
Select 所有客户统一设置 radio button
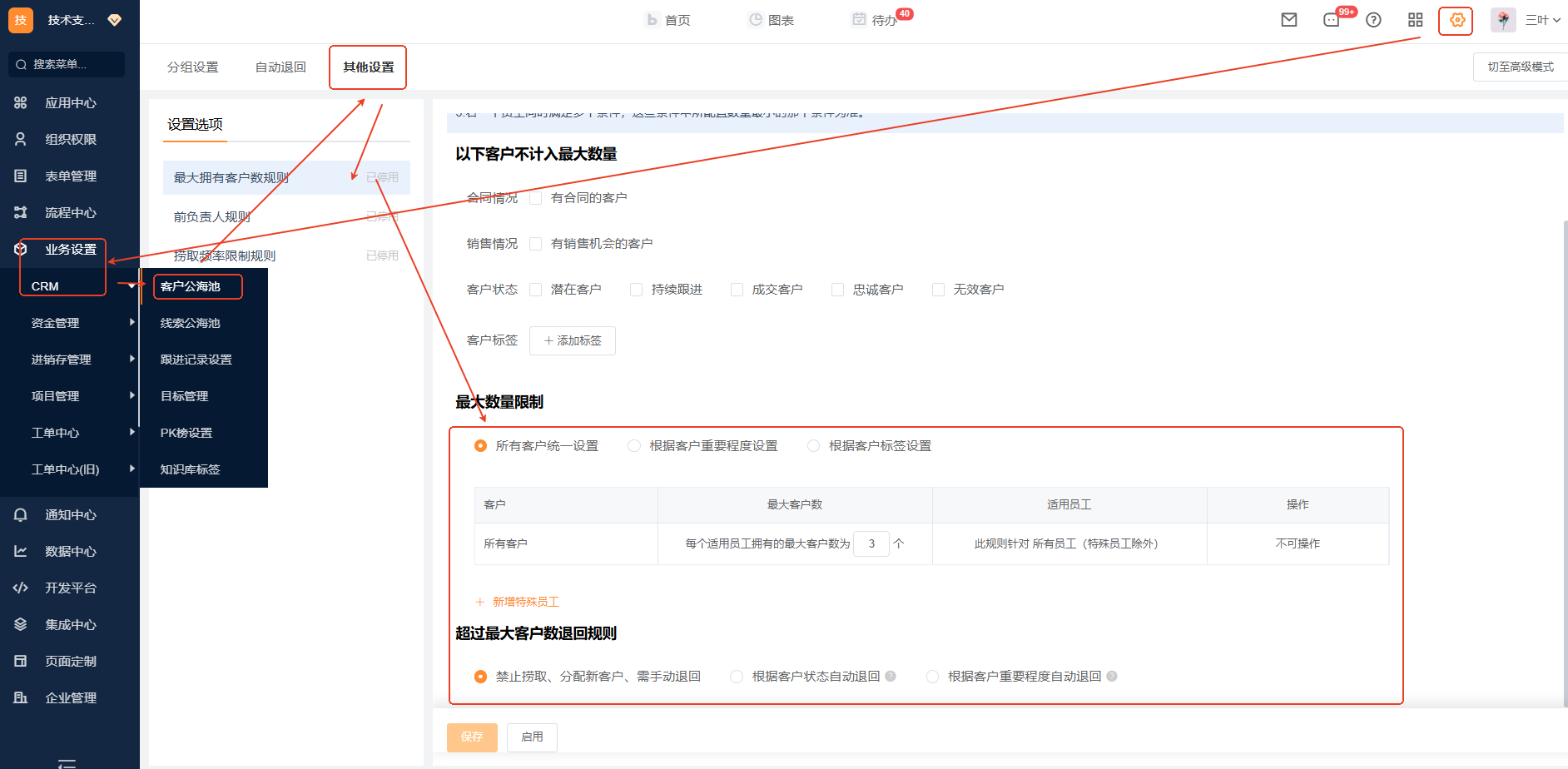pyautogui.click(x=480, y=445)
